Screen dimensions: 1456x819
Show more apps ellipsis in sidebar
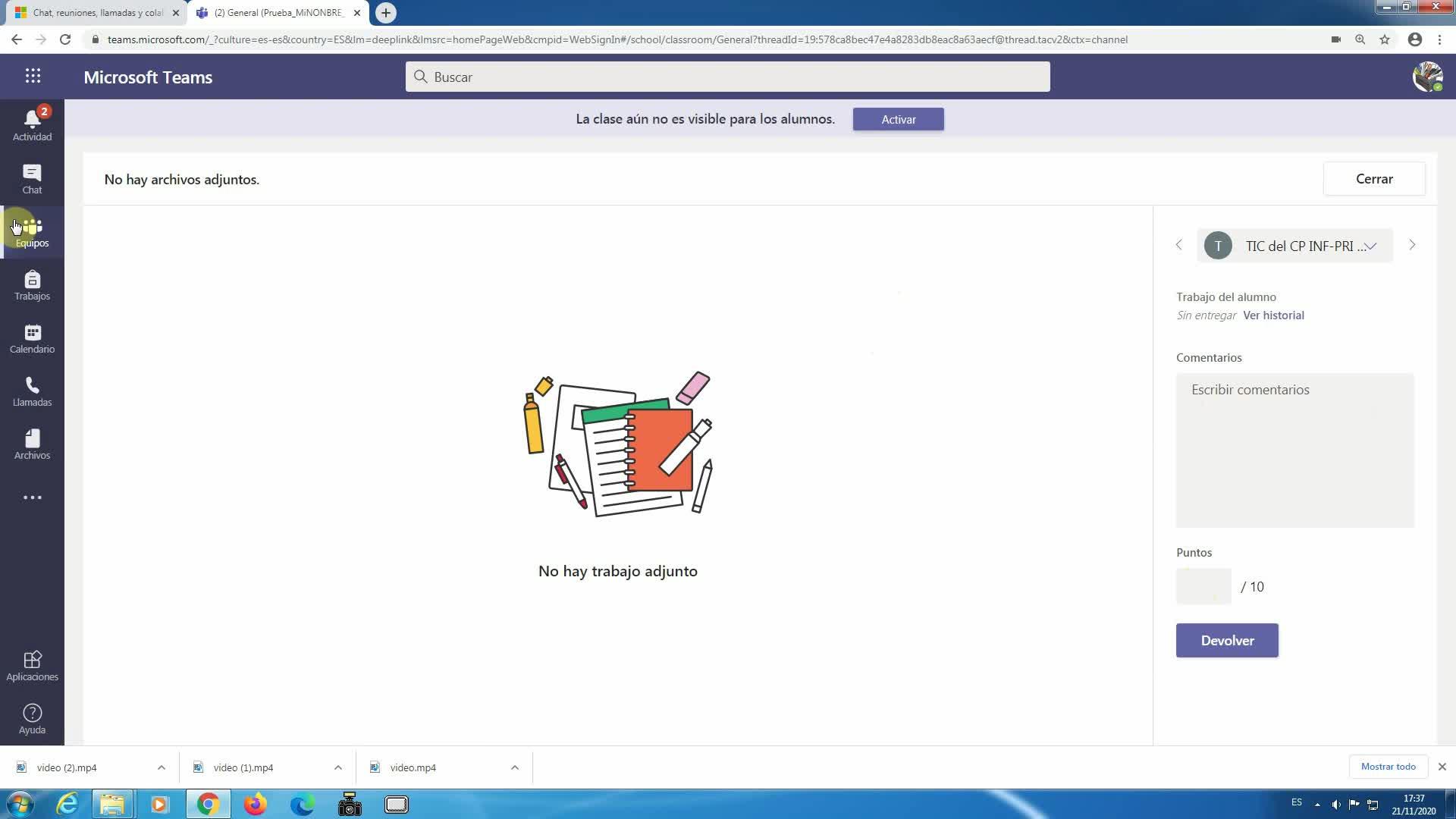(x=32, y=497)
